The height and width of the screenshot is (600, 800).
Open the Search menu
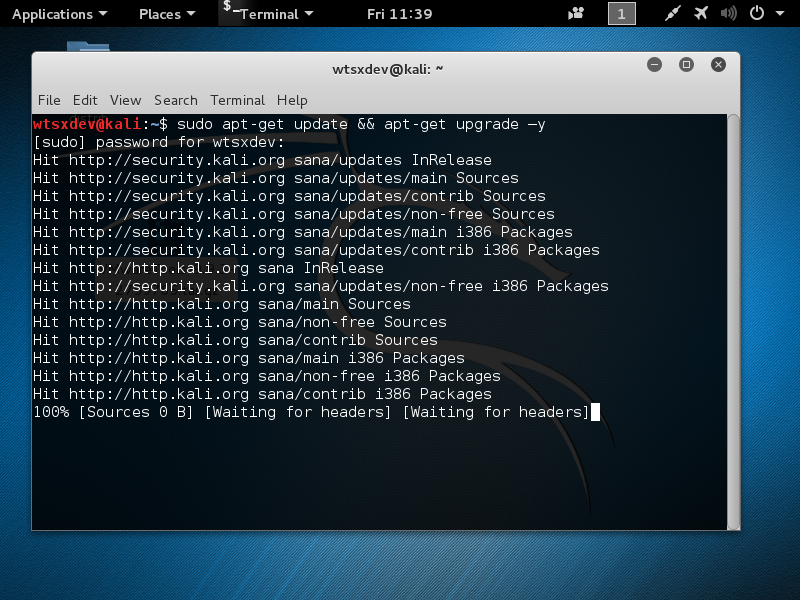[175, 100]
